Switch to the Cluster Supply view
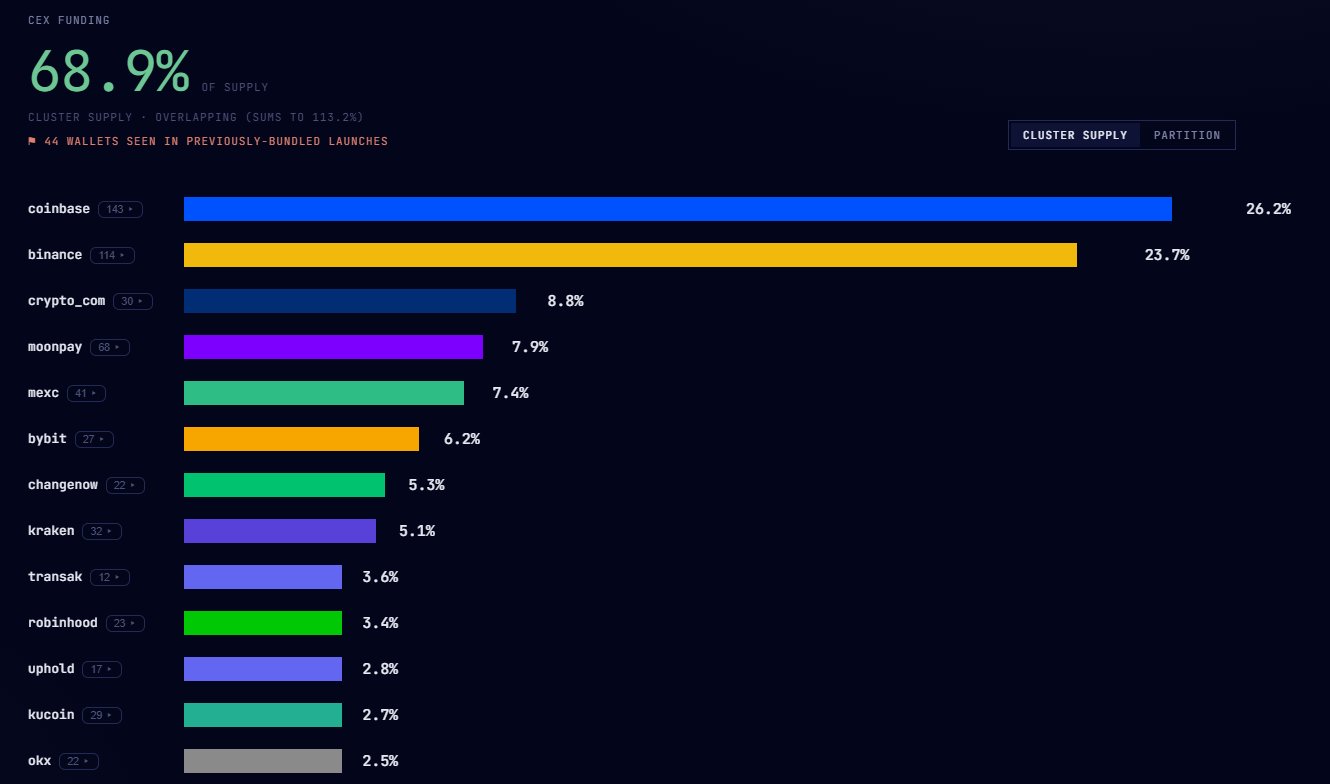 [1075, 135]
